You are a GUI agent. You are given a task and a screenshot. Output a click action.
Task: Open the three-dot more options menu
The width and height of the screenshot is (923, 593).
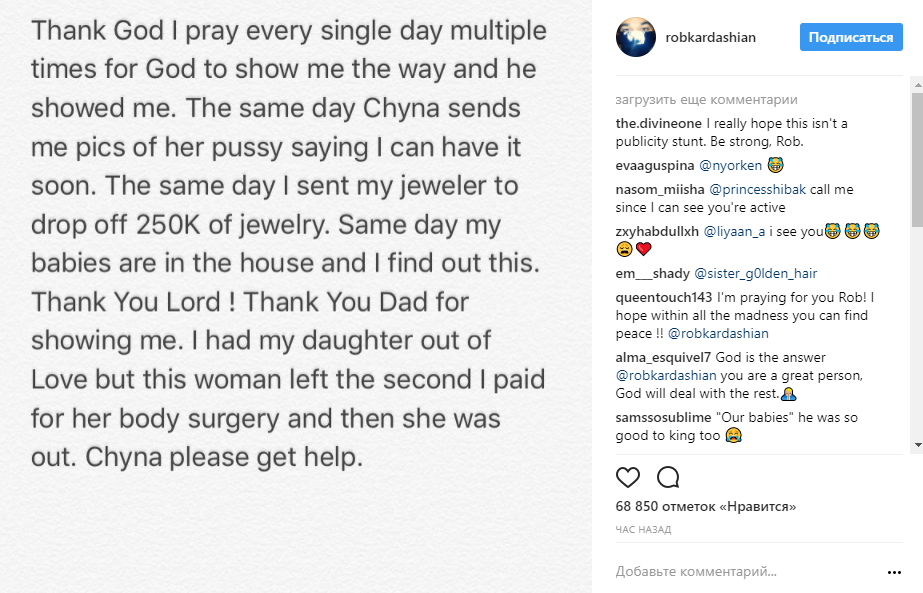pos(894,573)
